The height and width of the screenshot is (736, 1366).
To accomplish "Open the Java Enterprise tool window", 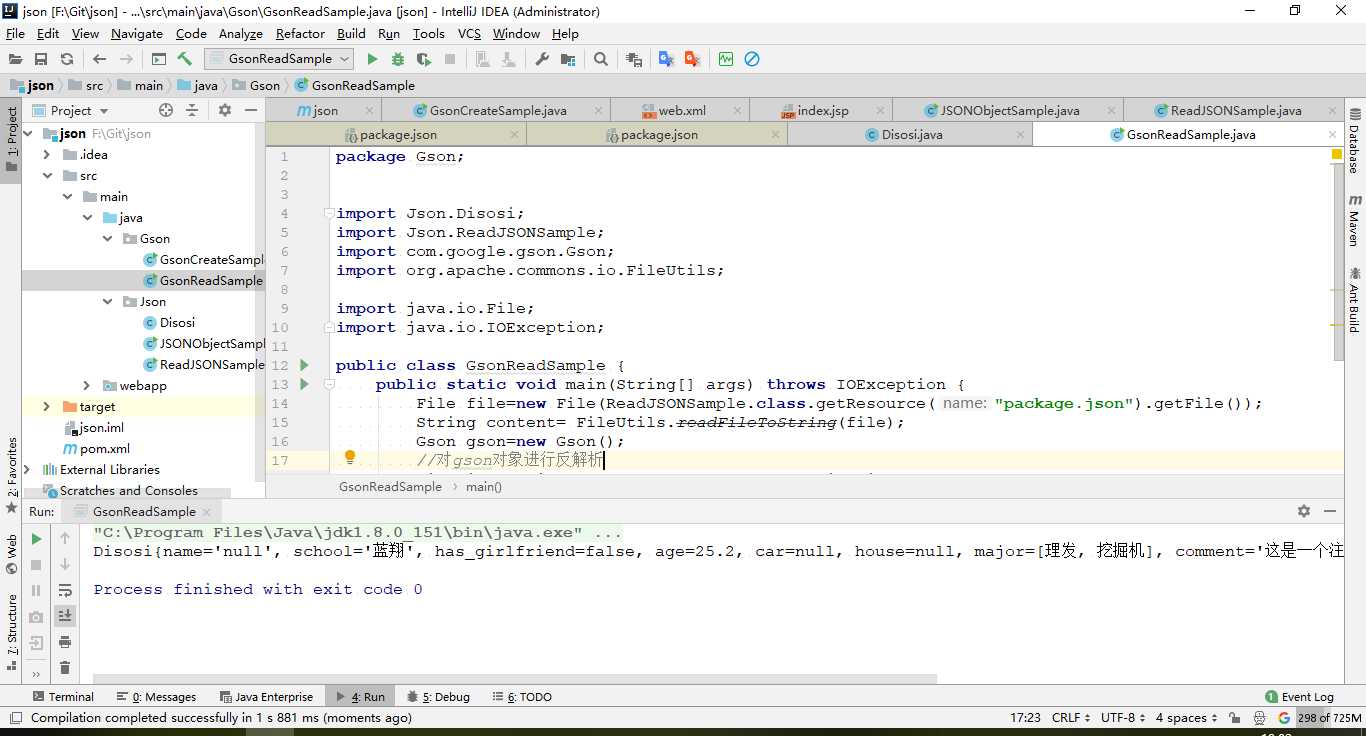I will 265,697.
